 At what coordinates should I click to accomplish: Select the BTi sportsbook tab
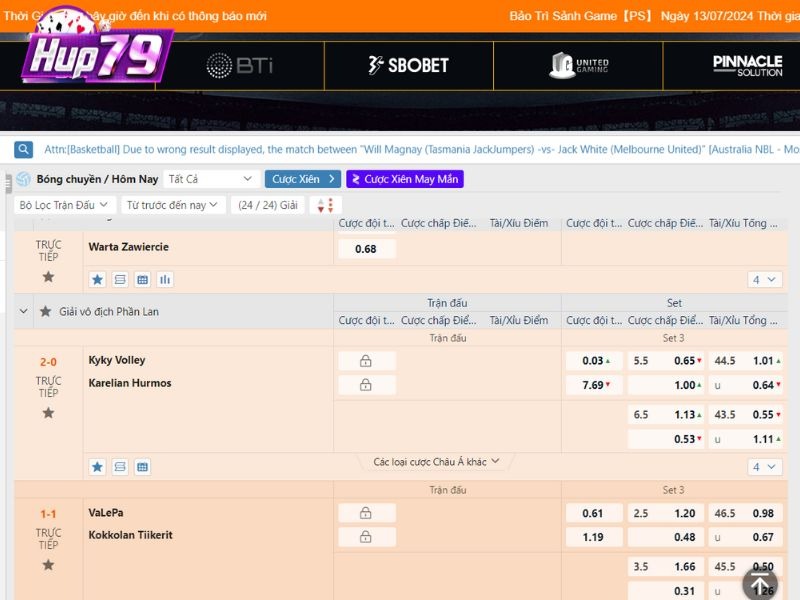[239, 65]
